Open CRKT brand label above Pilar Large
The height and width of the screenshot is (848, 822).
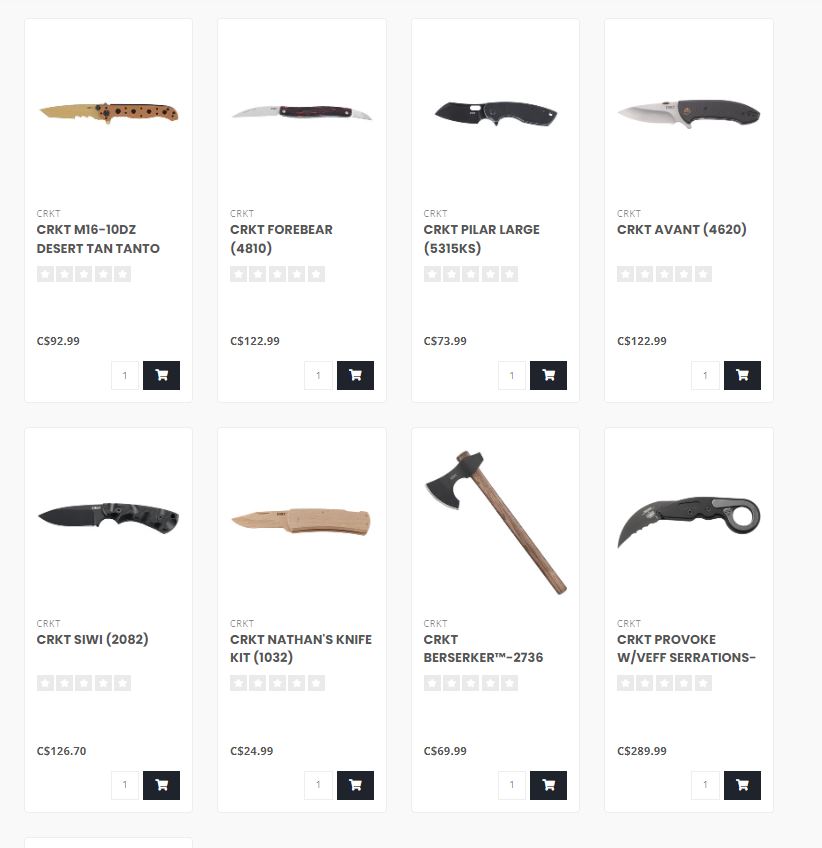click(x=435, y=214)
